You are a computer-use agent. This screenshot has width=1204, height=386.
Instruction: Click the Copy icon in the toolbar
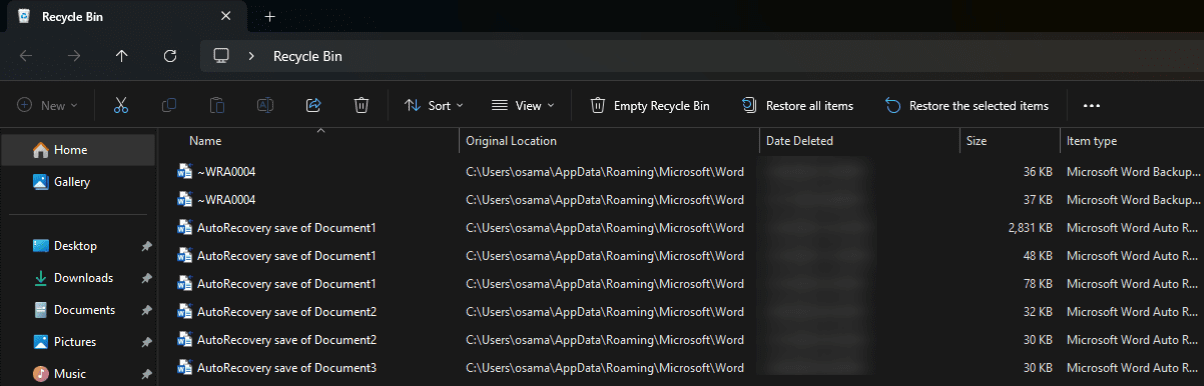pyautogui.click(x=169, y=105)
